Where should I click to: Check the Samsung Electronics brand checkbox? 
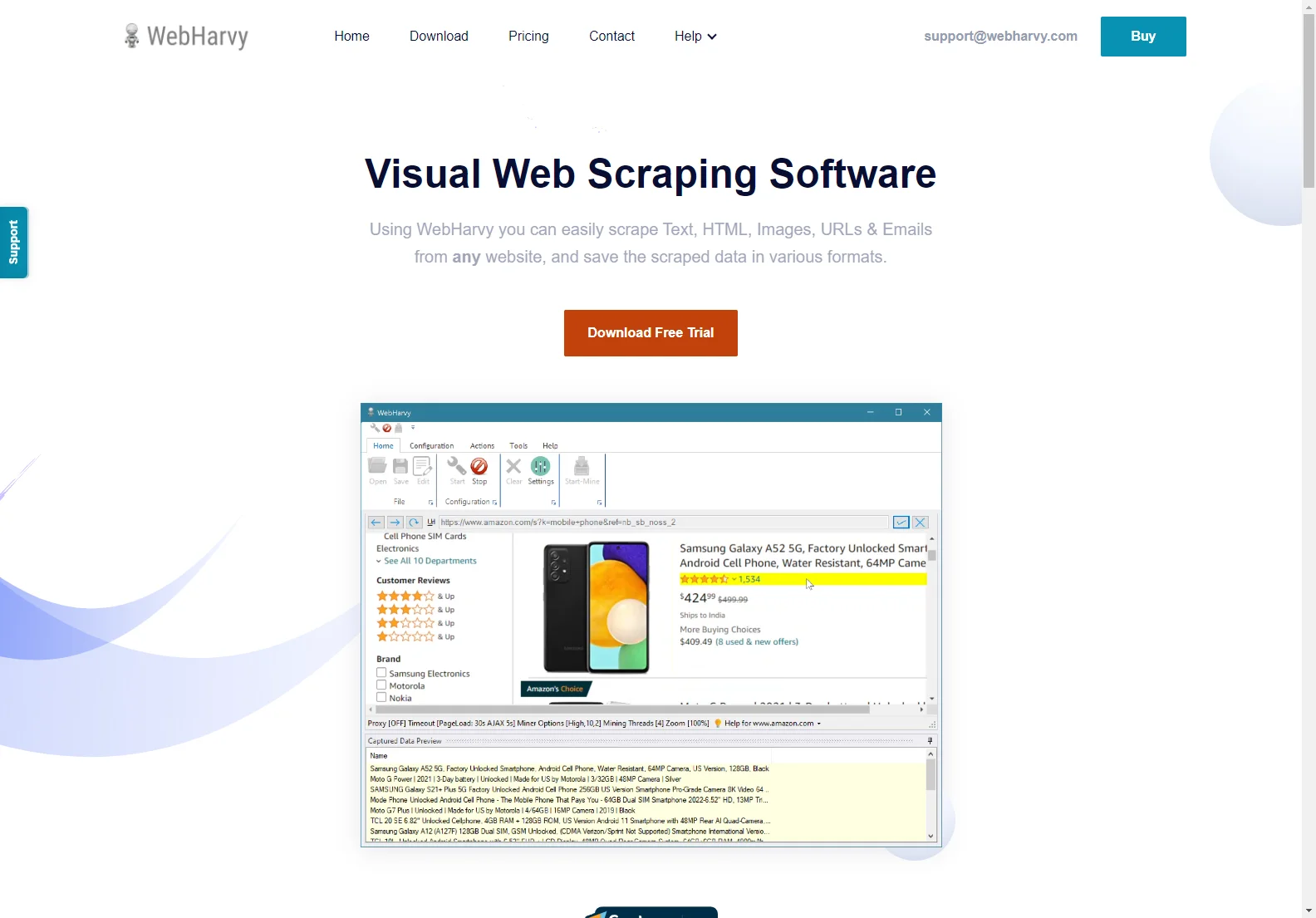click(x=381, y=673)
